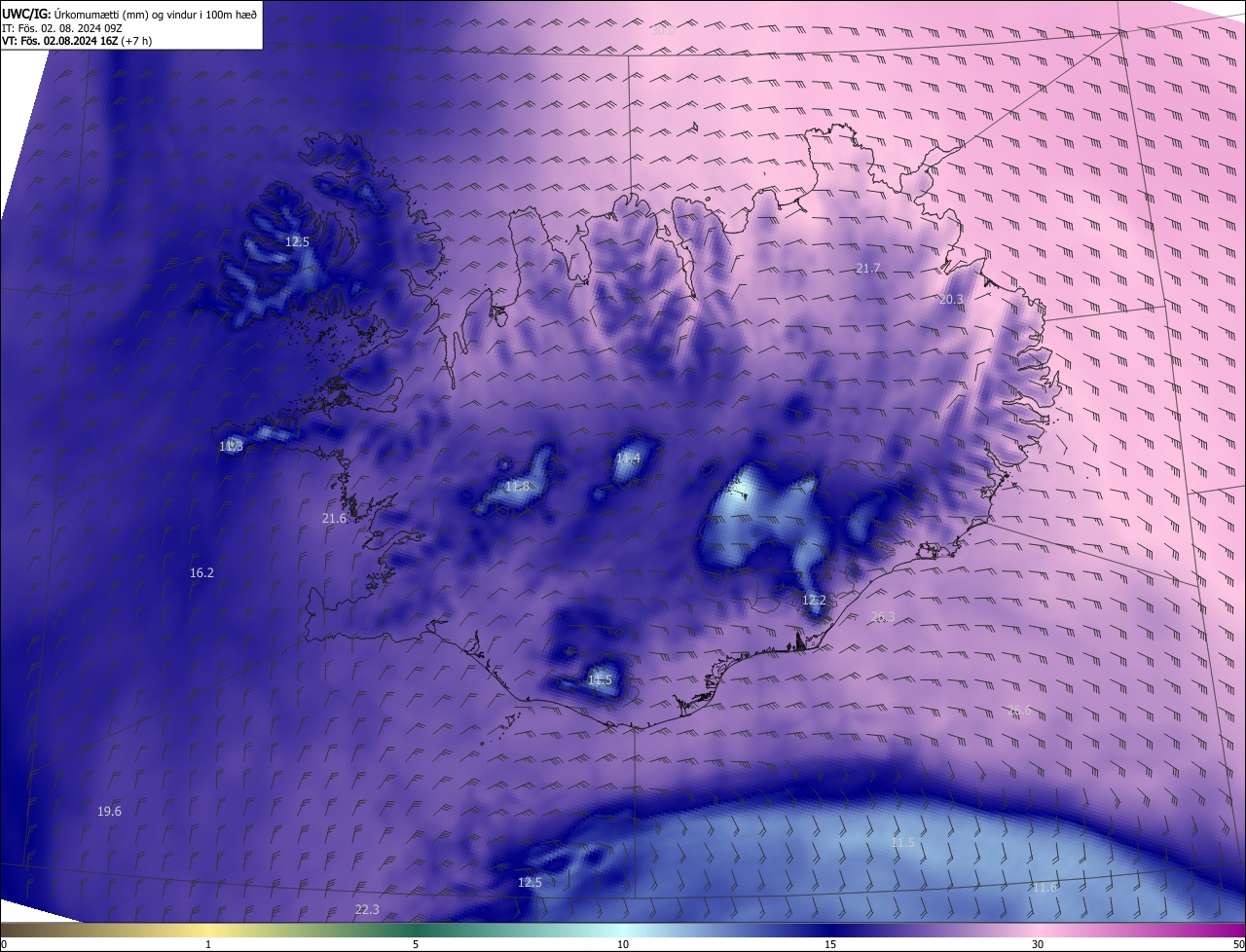Click the 26.6 value on the map
1246x952 pixels.
(1019, 711)
